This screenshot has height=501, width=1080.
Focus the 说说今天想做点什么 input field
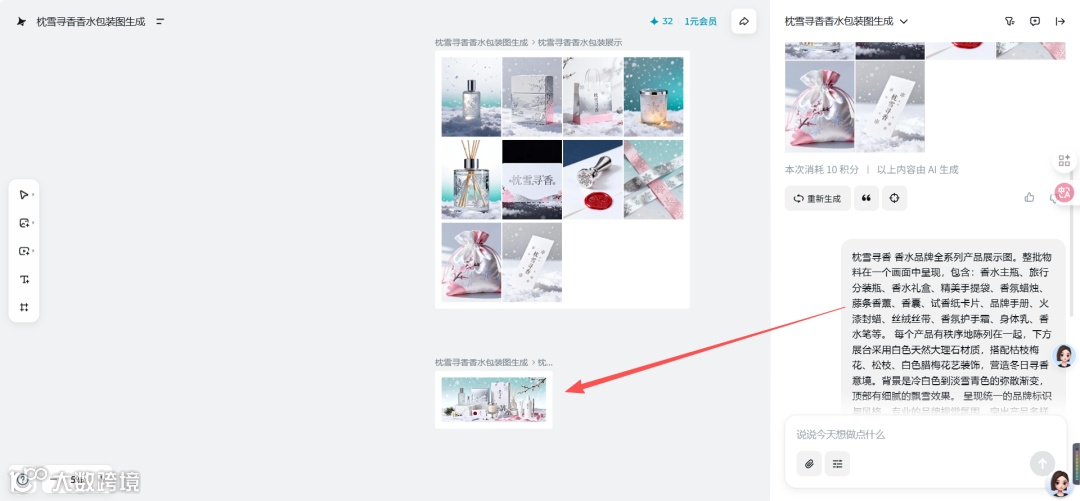(x=925, y=435)
